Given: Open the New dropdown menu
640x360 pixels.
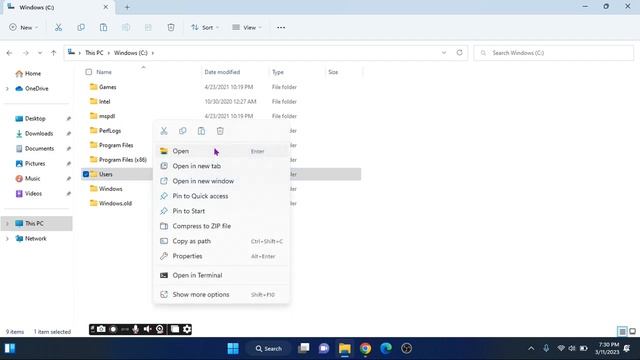Looking at the screenshot, I should coord(24,27).
